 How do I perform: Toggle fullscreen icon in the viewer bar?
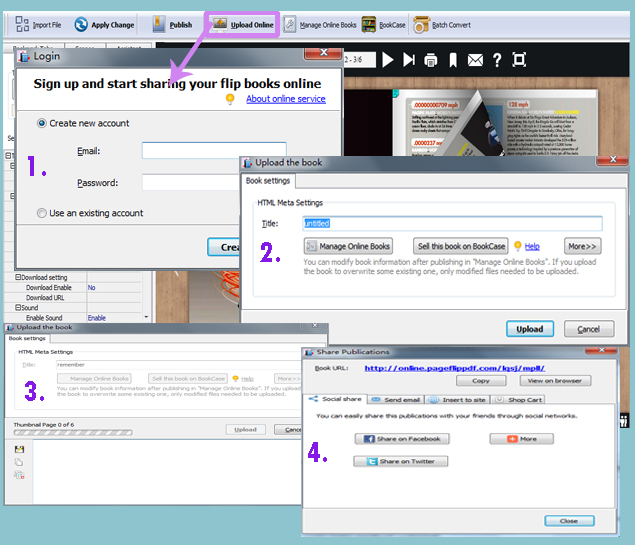click(x=519, y=60)
